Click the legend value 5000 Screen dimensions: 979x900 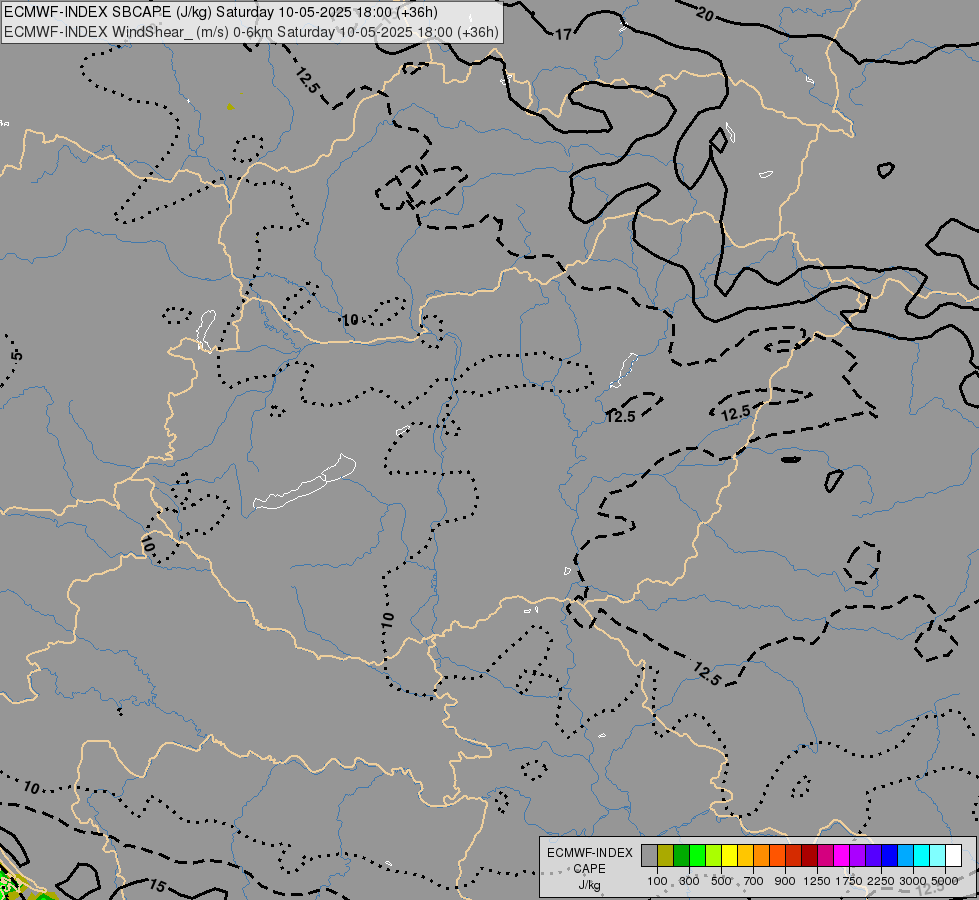coord(945,881)
